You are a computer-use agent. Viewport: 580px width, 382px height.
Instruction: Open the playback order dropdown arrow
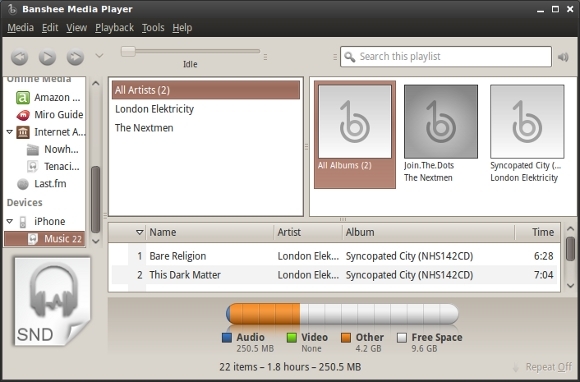tap(99, 56)
